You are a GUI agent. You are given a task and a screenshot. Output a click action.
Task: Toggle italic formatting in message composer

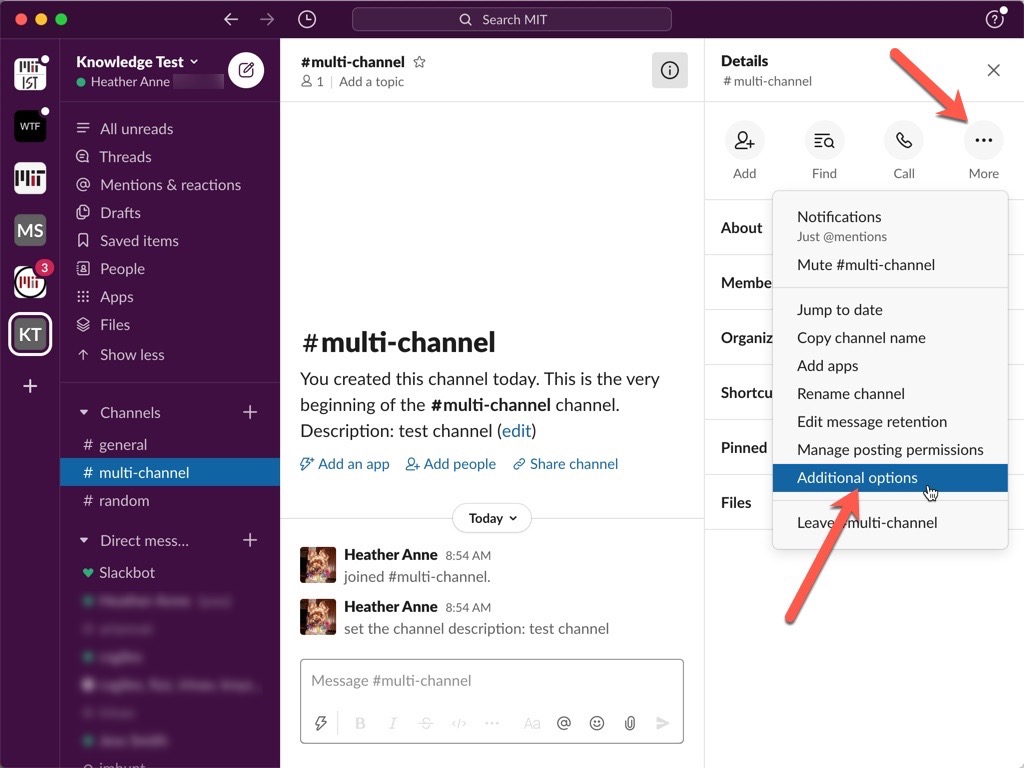[392, 723]
